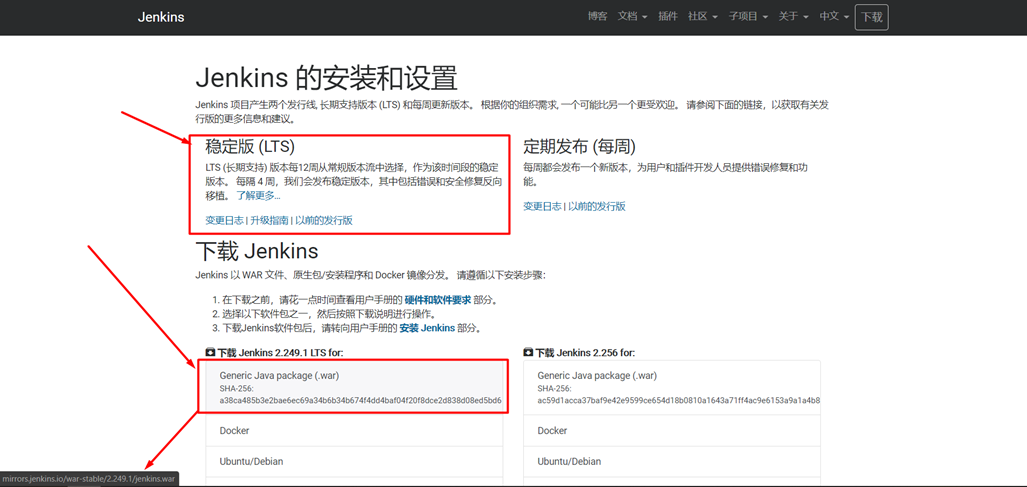This screenshot has height=487, width=1027.
Task: Open the 中文 language dropdown
Action: tap(834, 16)
